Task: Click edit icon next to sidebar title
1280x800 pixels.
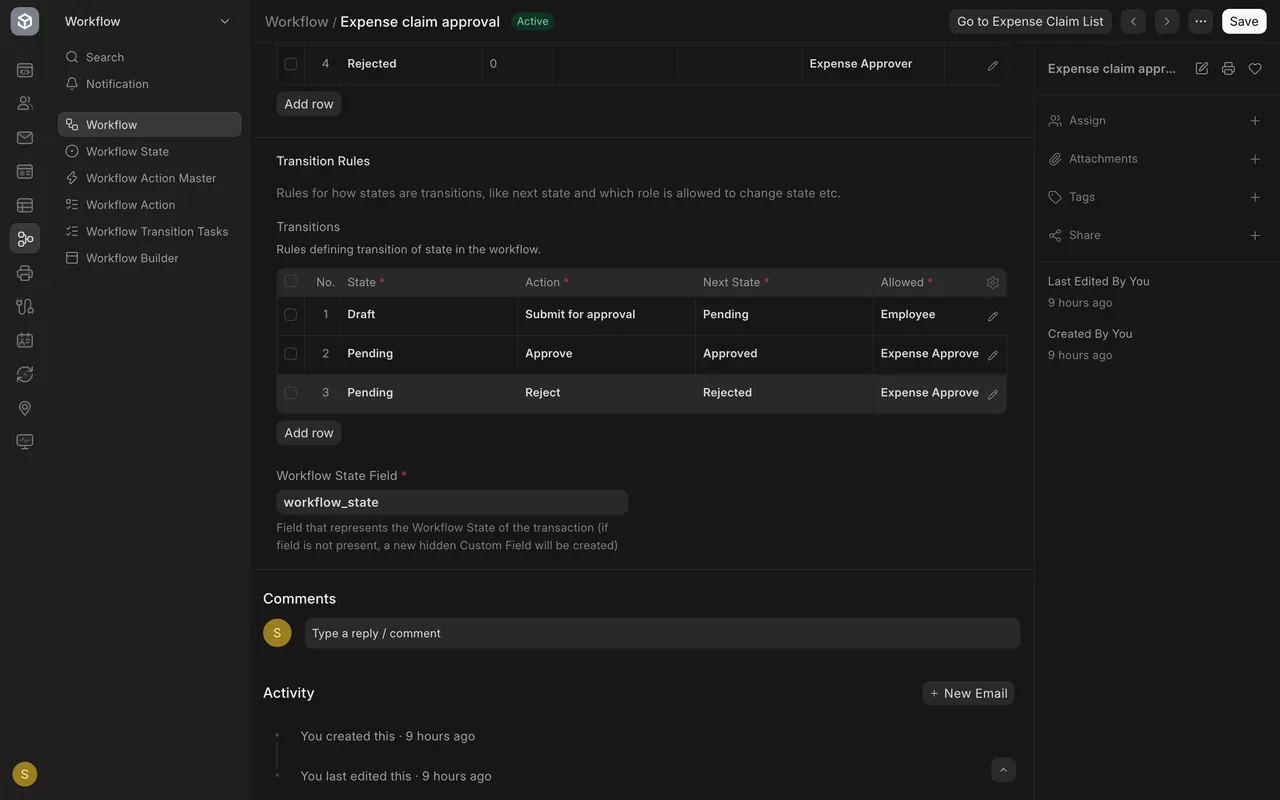Action: (1201, 69)
